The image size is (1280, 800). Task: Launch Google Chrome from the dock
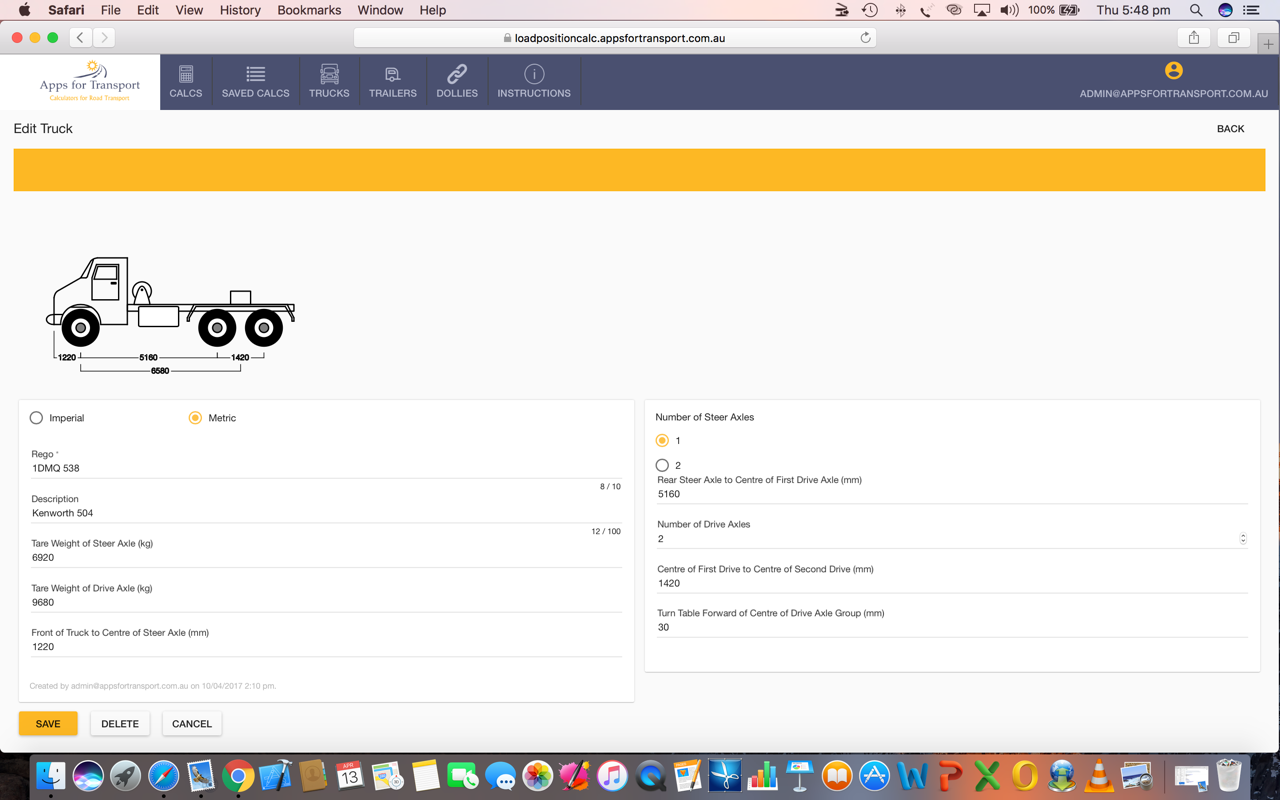238,776
